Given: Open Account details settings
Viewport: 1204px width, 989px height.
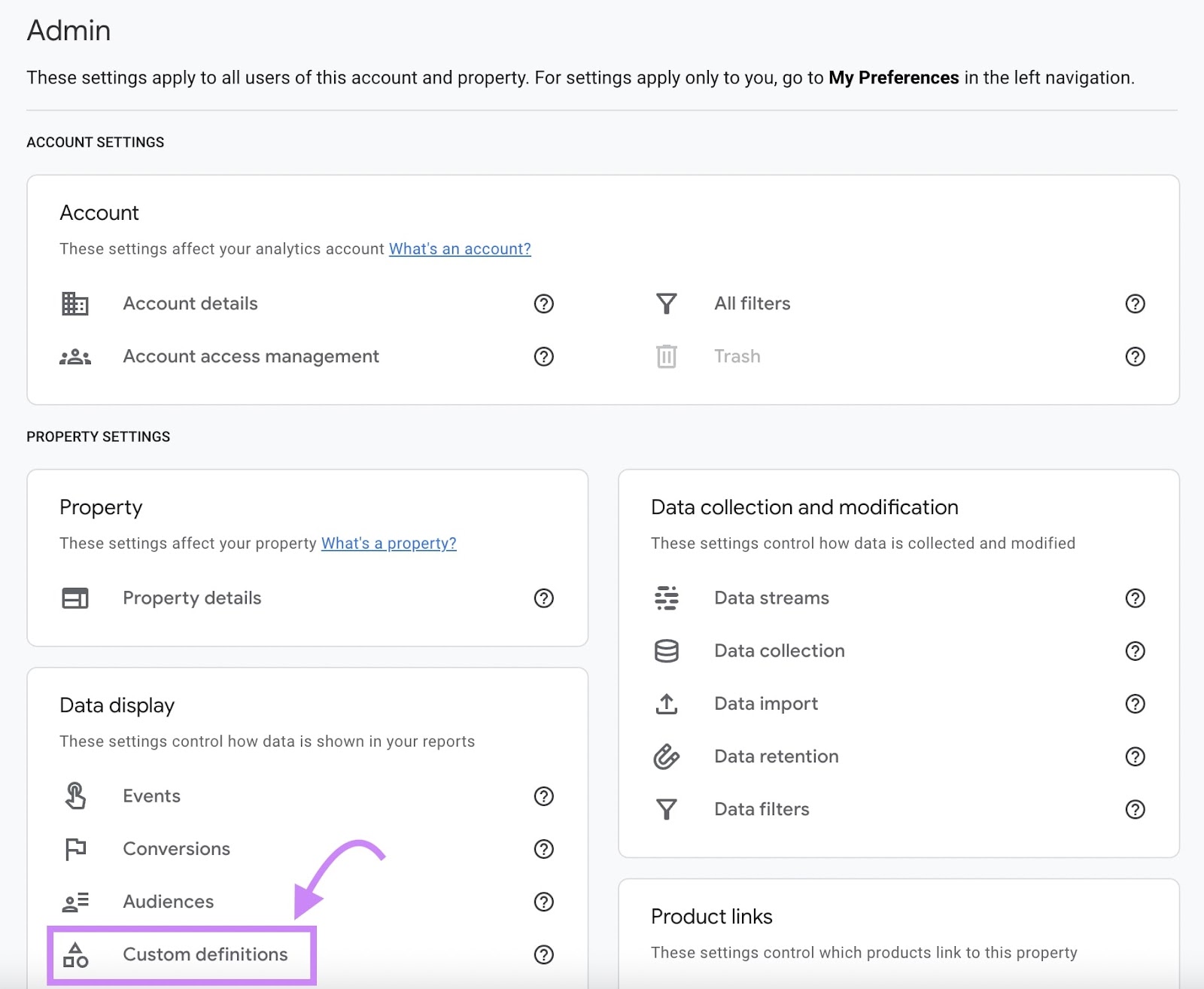Looking at the screenshot, I should (x=190, y=303).
